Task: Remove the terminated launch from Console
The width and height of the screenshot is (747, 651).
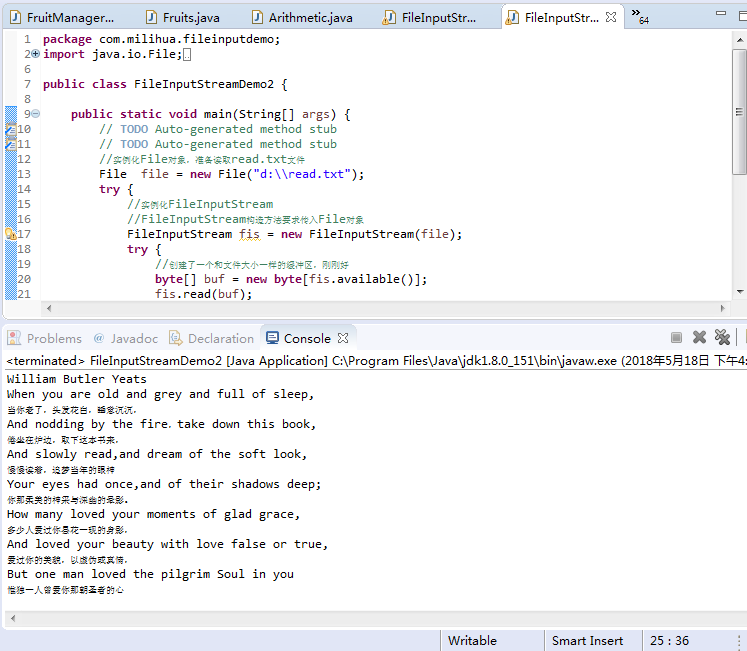Action: (699, 337)
